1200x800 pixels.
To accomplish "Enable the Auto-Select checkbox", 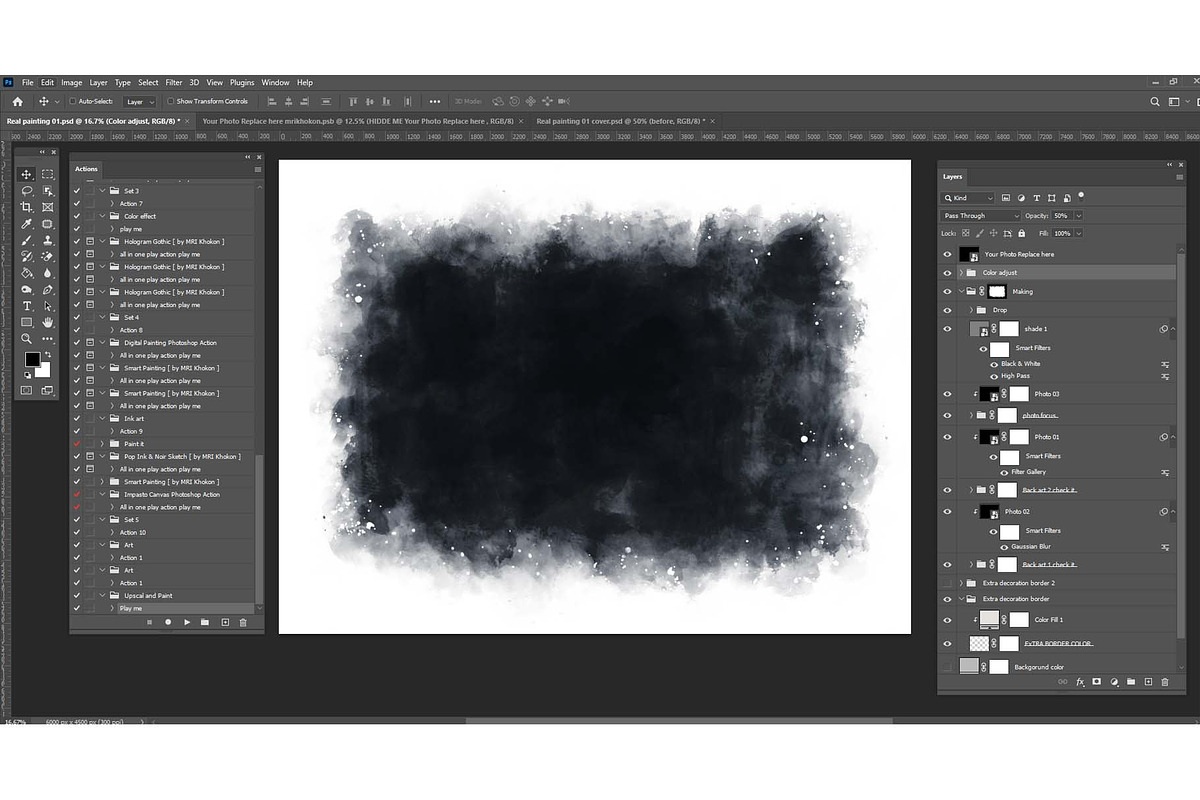I will 72,101.
